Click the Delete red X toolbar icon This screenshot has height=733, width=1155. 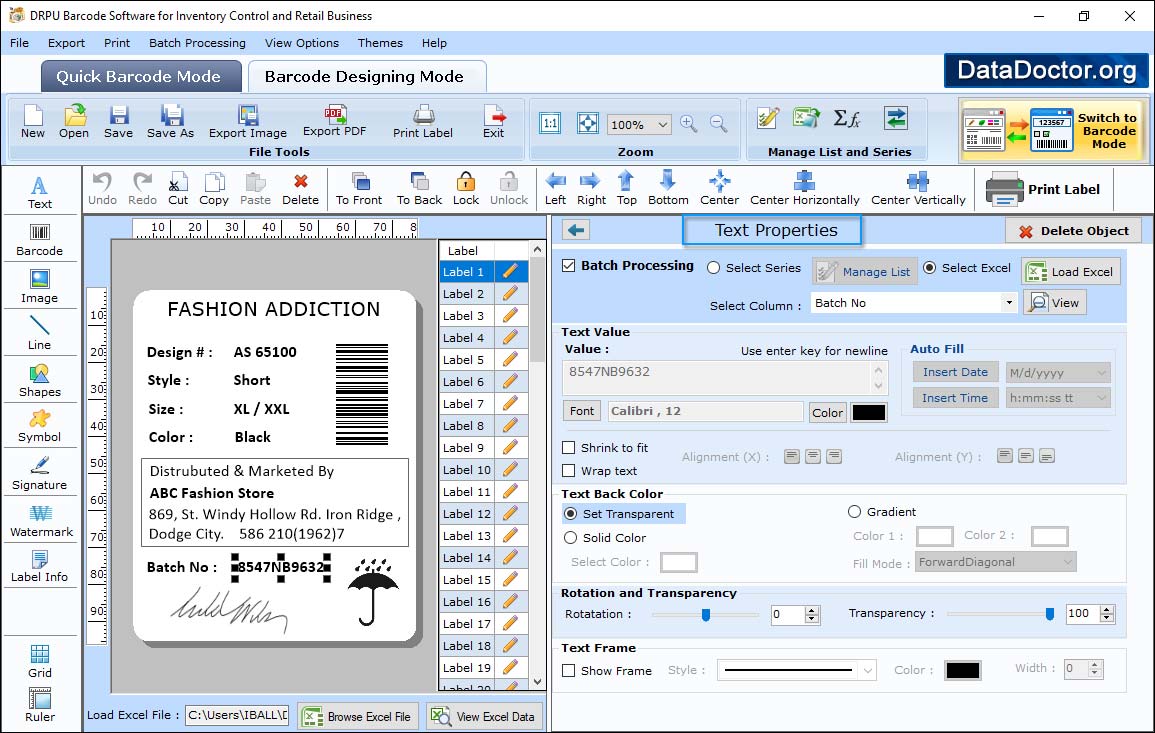click(301, 189)
